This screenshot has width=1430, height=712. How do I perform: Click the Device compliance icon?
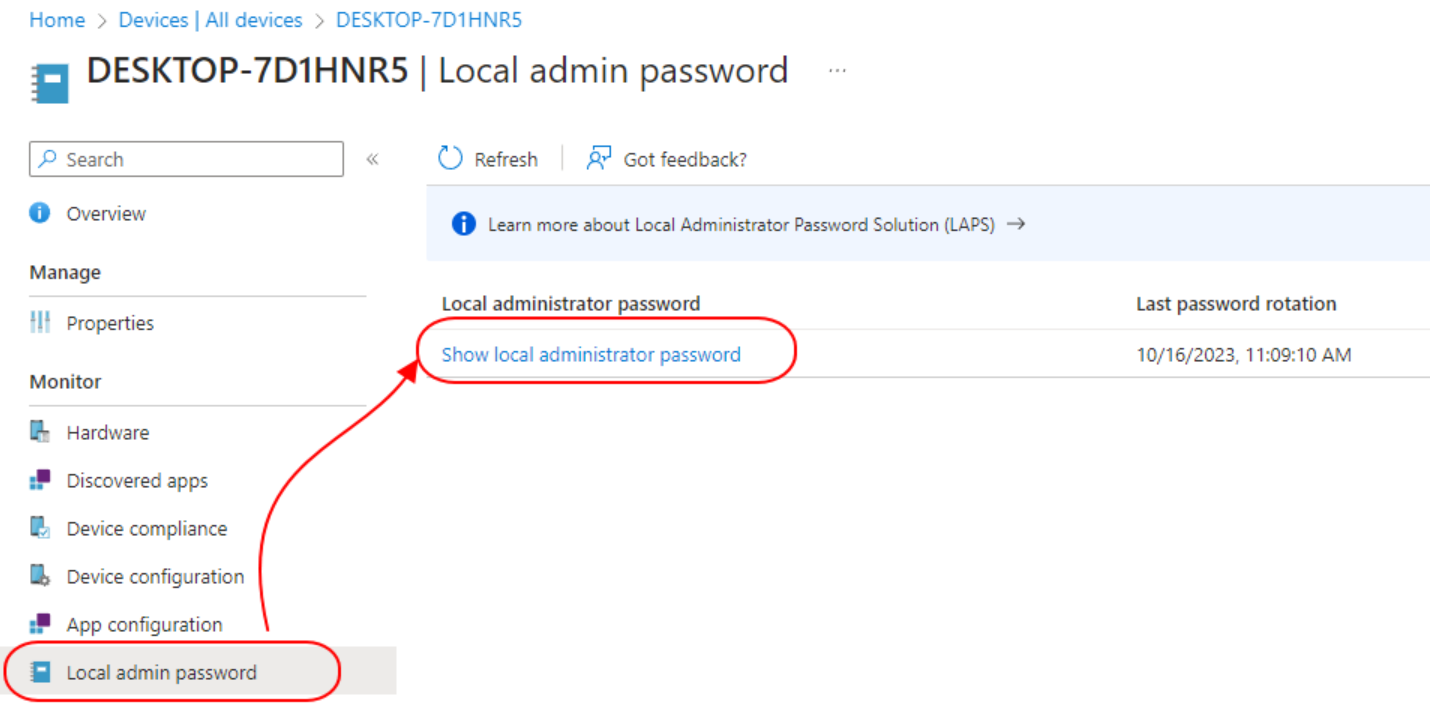tap(40, 528)
